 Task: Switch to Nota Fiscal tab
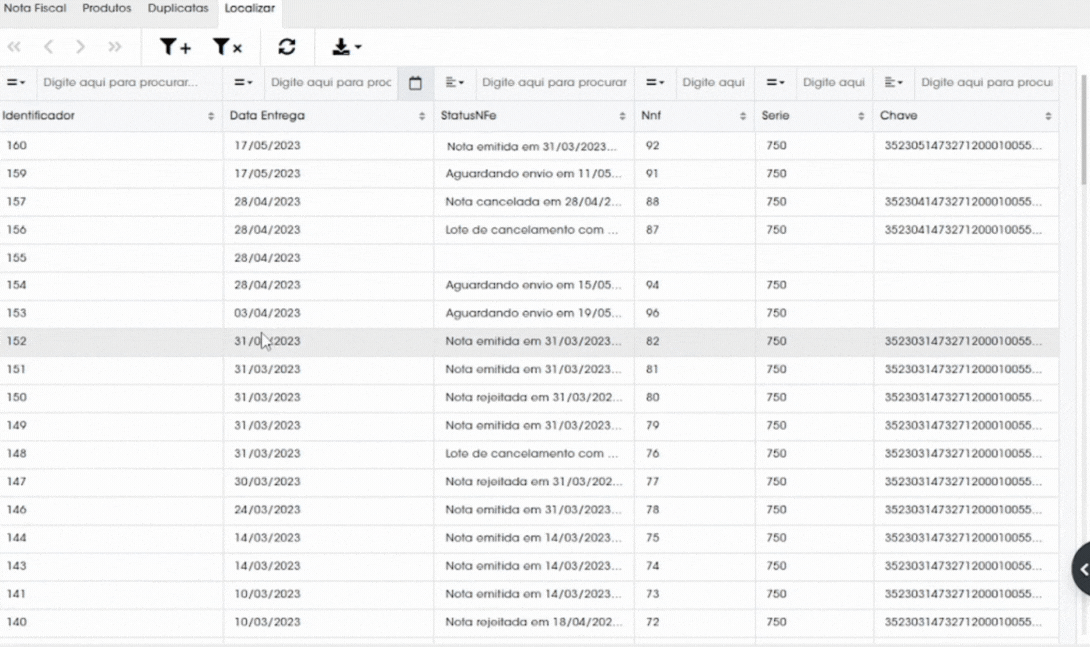pyautogui.click(x=35, y=8)
